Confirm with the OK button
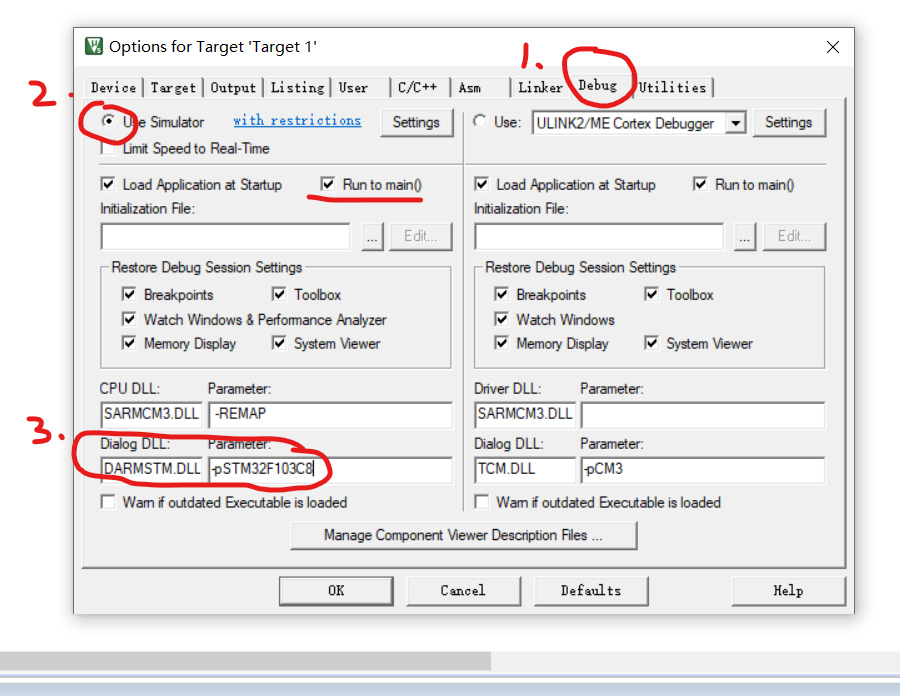900x696 pixels. tap(336, 591)
